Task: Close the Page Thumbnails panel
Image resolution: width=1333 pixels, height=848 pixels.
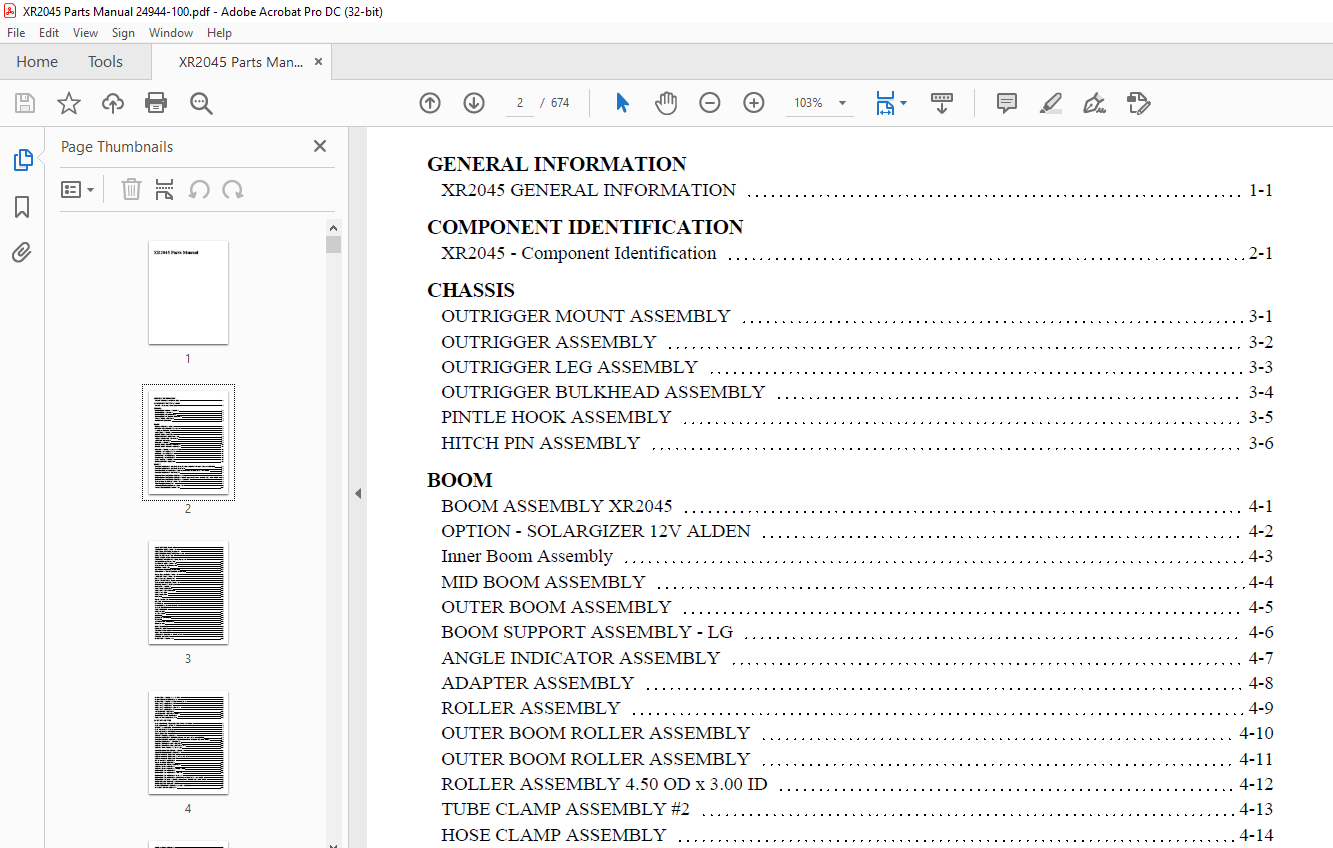Action: click(320, 146)
